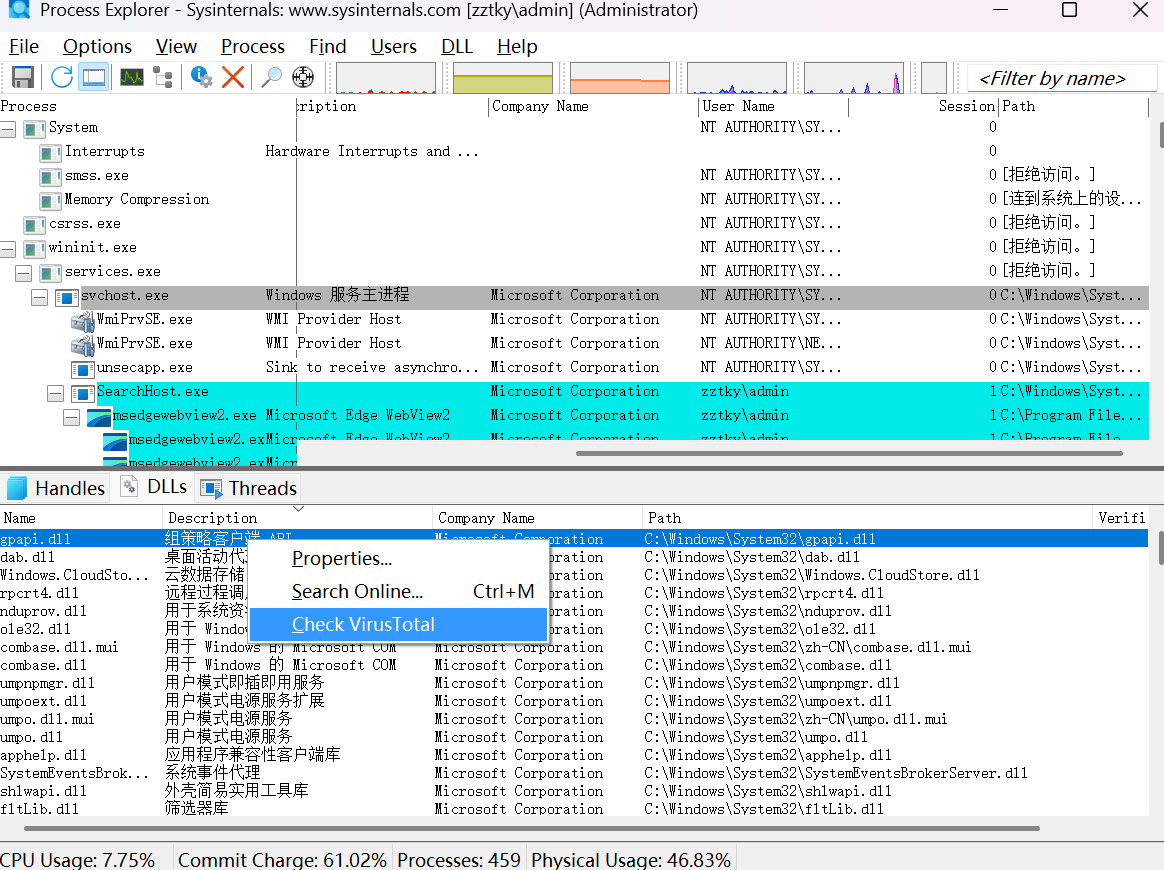Select the combase.dll row in DLL list
Screen dimensions: 1164x870
(574, 665)
